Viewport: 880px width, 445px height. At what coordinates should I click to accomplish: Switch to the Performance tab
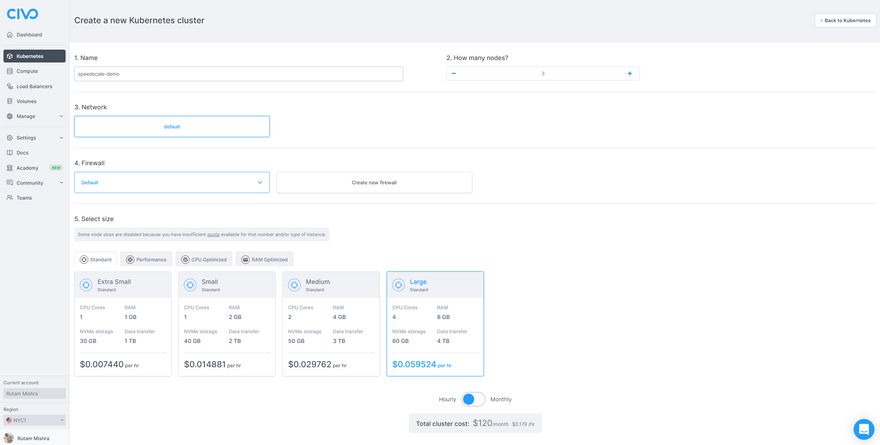pos(146,260)
